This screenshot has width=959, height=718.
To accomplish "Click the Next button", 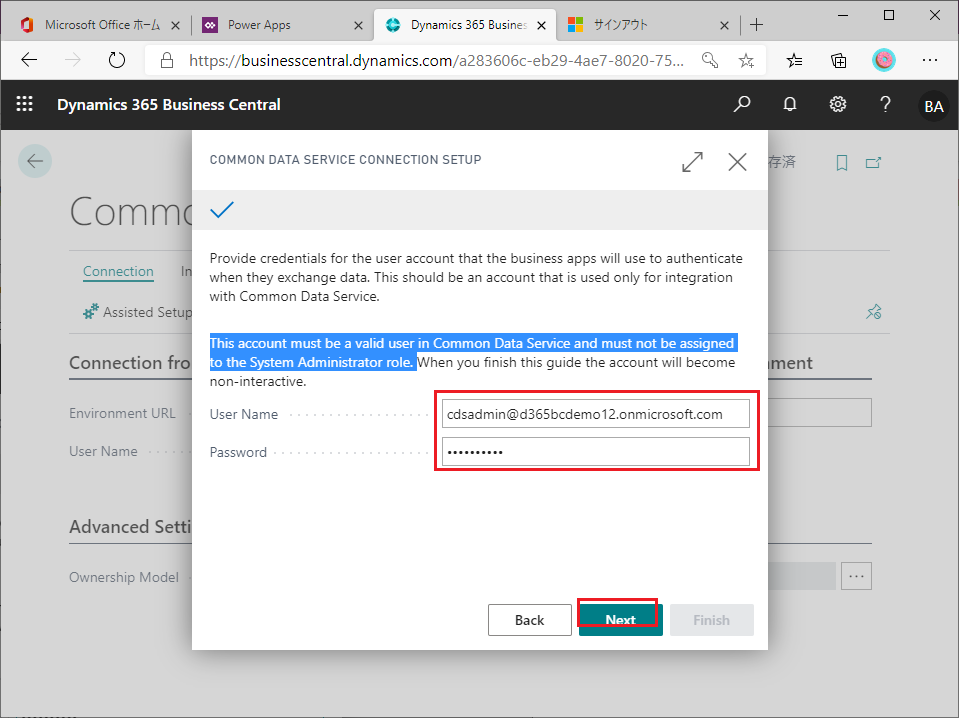I will tap(620, 620).
